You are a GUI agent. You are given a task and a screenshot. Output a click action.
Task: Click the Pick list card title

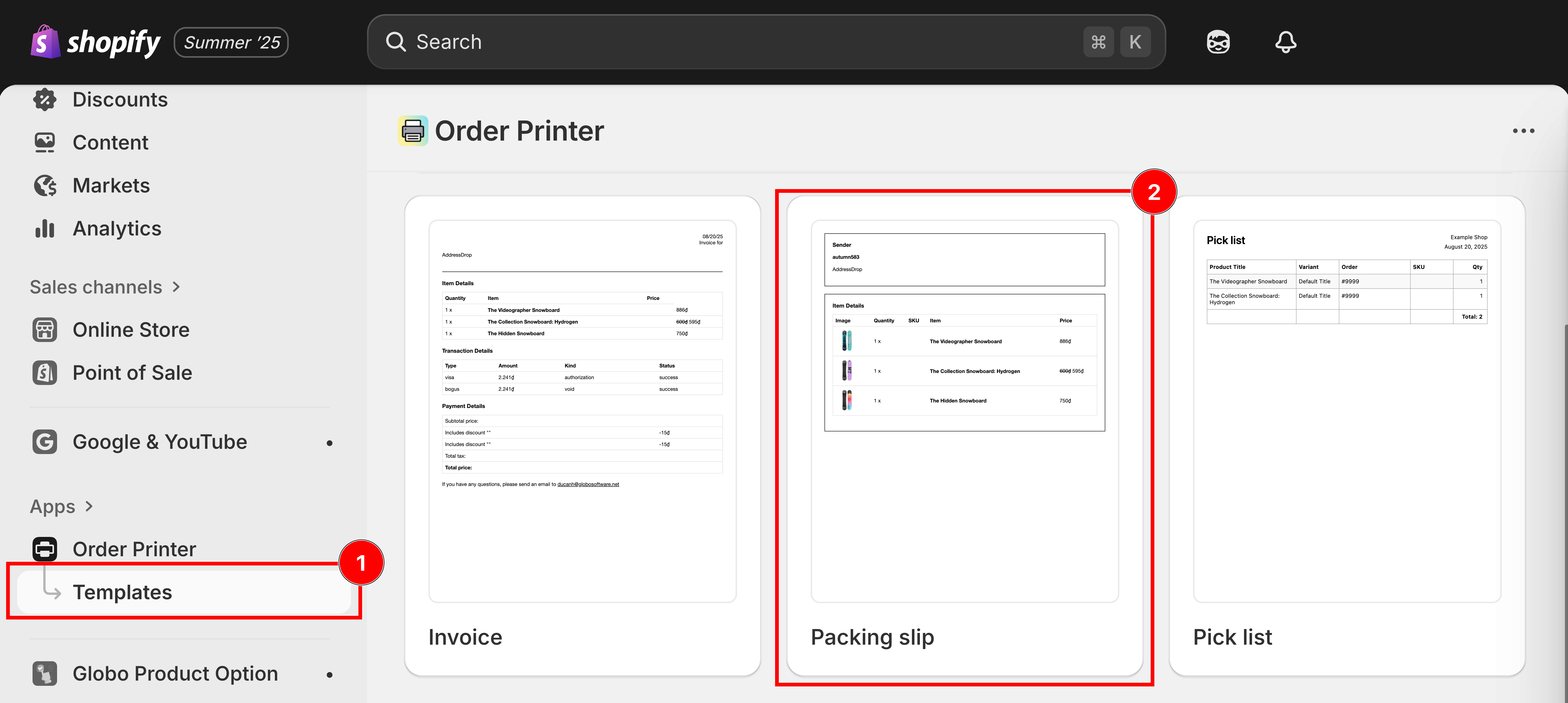(1232, 637)
